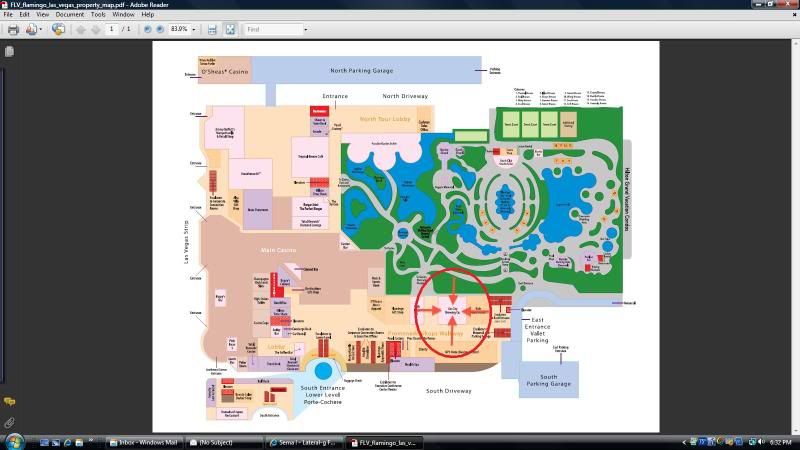Open the Pages panel icon in sidebar
The image size is (800, 450).
(9, 51)
